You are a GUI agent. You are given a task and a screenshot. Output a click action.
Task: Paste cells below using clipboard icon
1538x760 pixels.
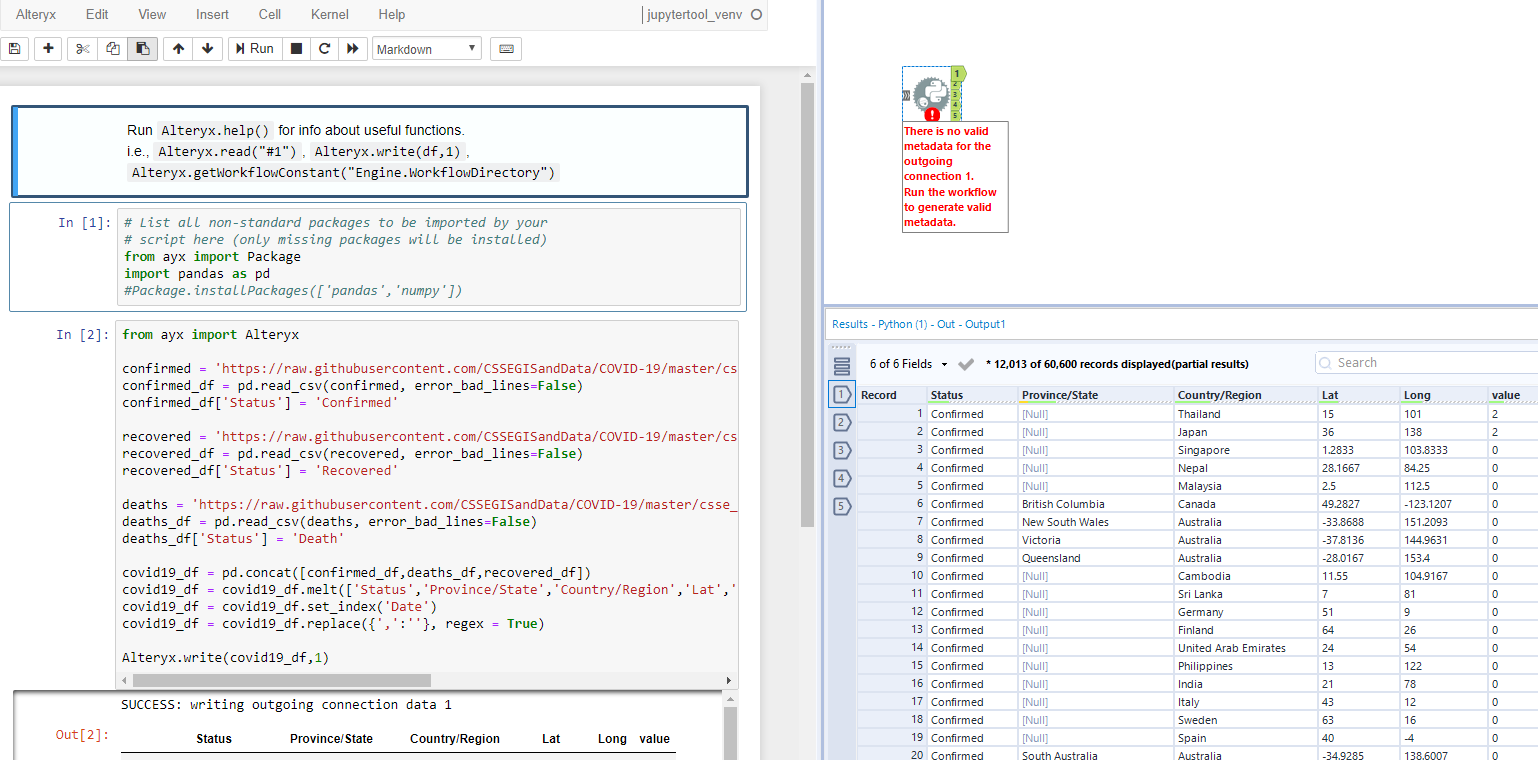(x=142, y=49)
